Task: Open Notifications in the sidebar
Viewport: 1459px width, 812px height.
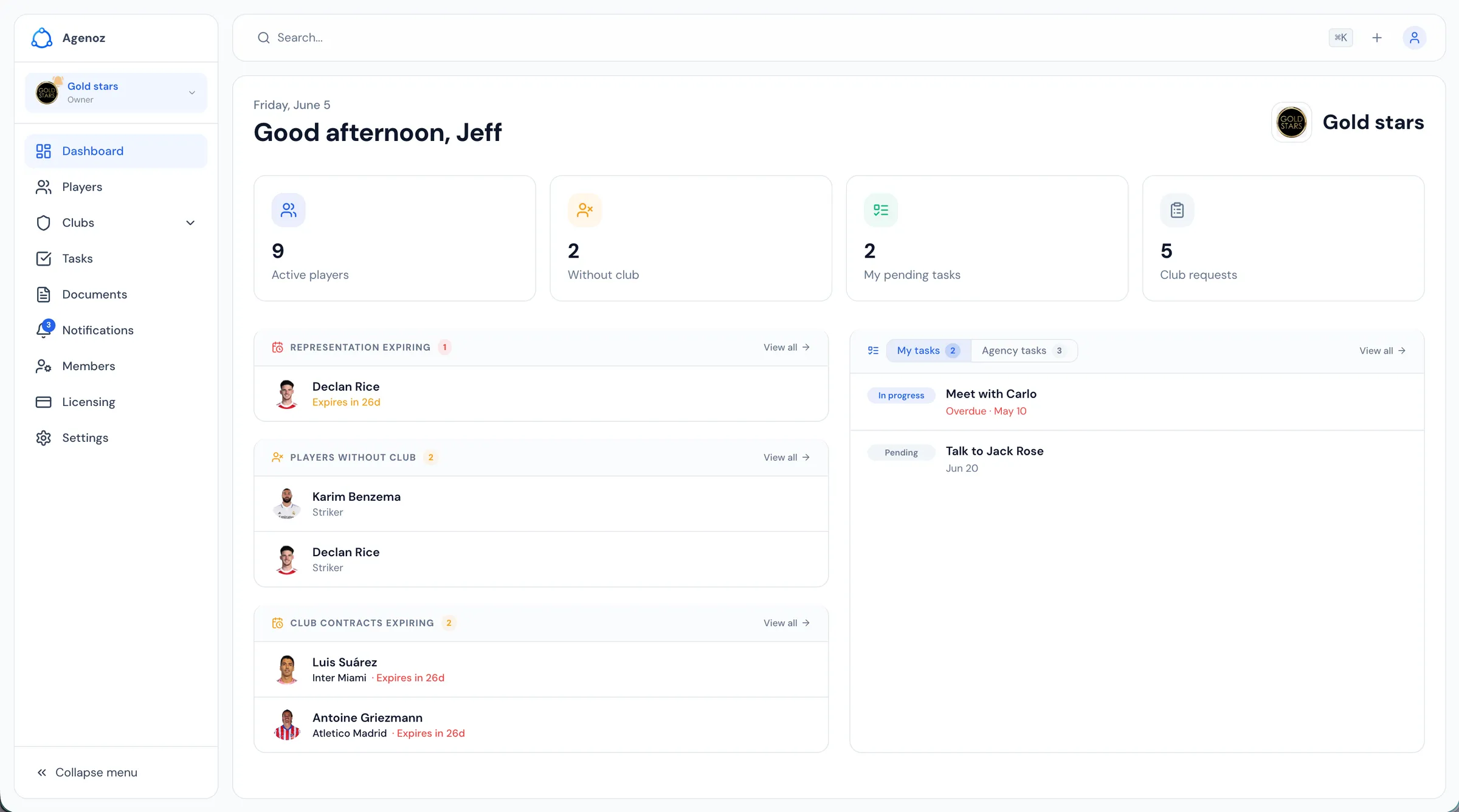Action: 116,330
